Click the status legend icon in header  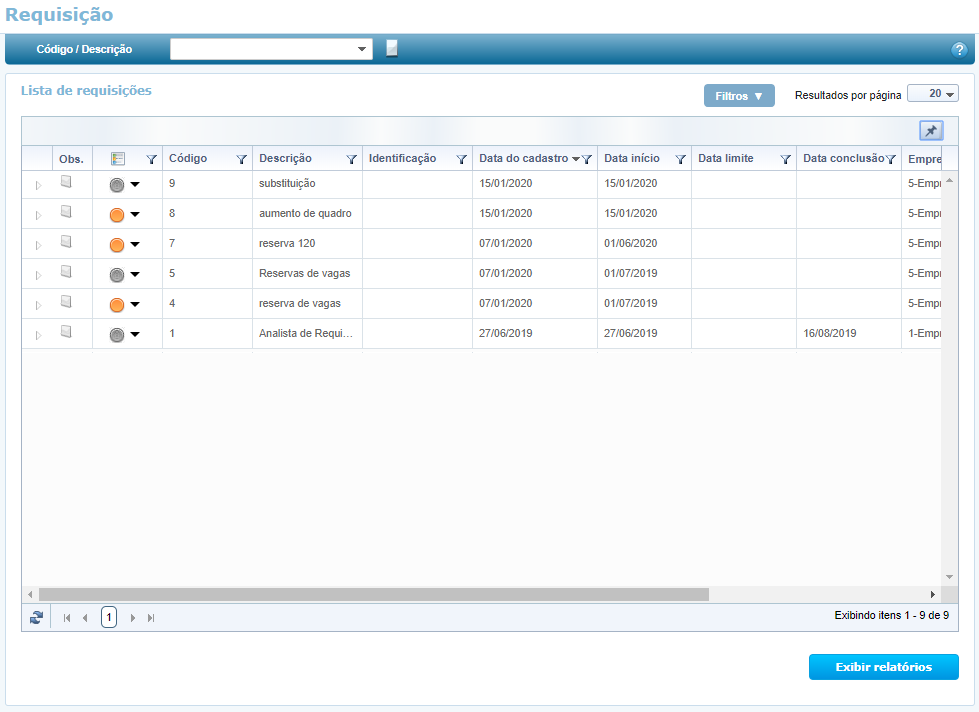pyautogui.click(x=118, y=159)
